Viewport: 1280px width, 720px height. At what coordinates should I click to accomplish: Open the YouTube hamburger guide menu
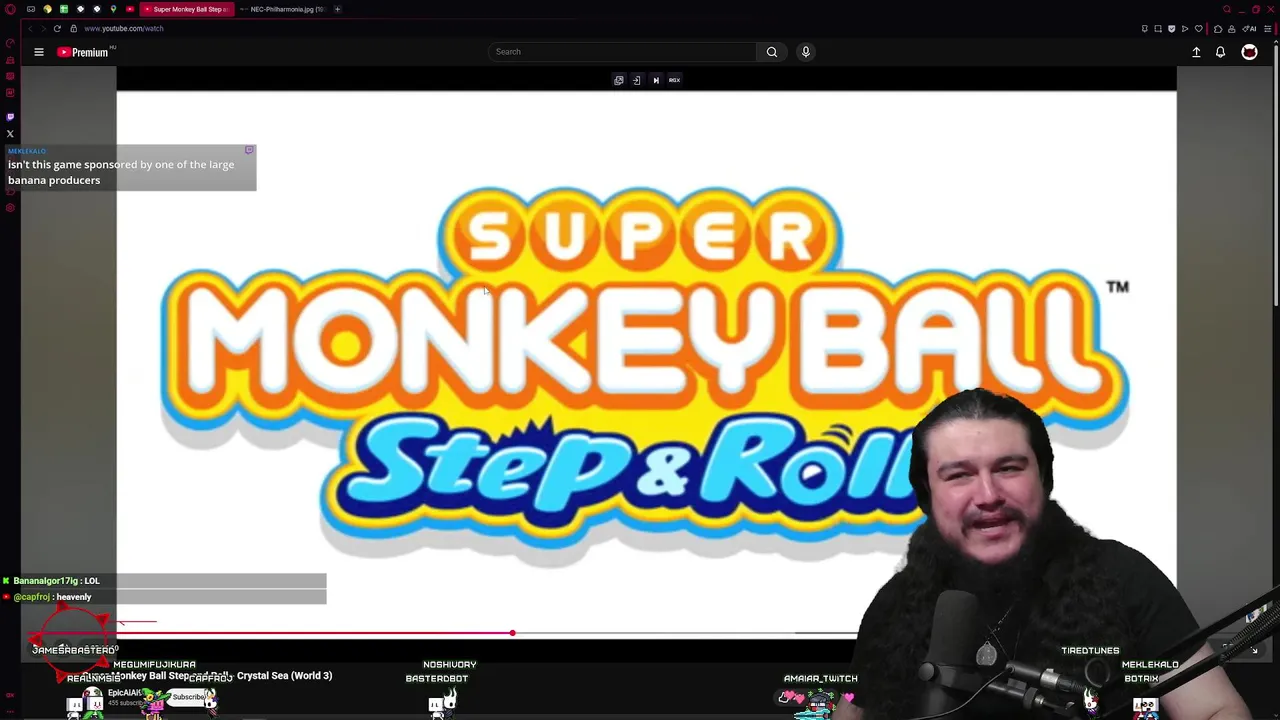pos(39,52)
